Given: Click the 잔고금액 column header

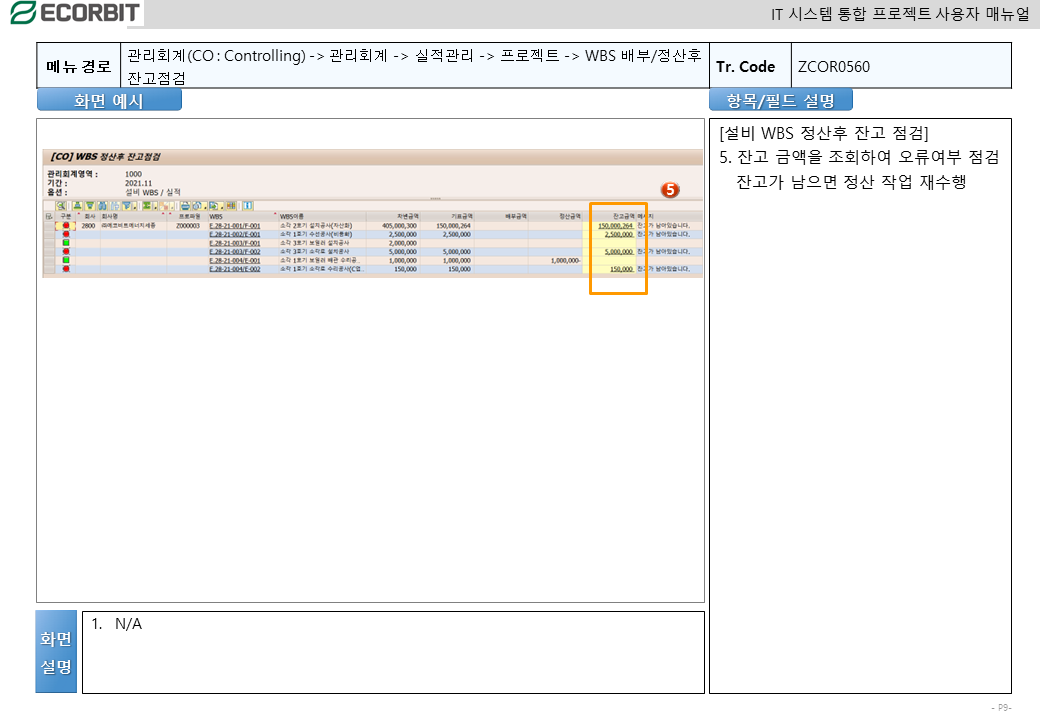Looking at the screenshot, I should point(622,216).
